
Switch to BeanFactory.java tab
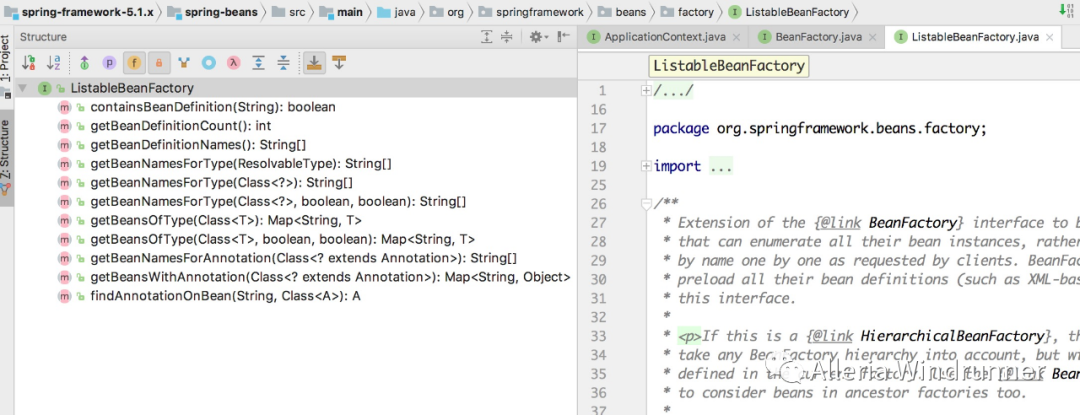(x=811, y=37)
